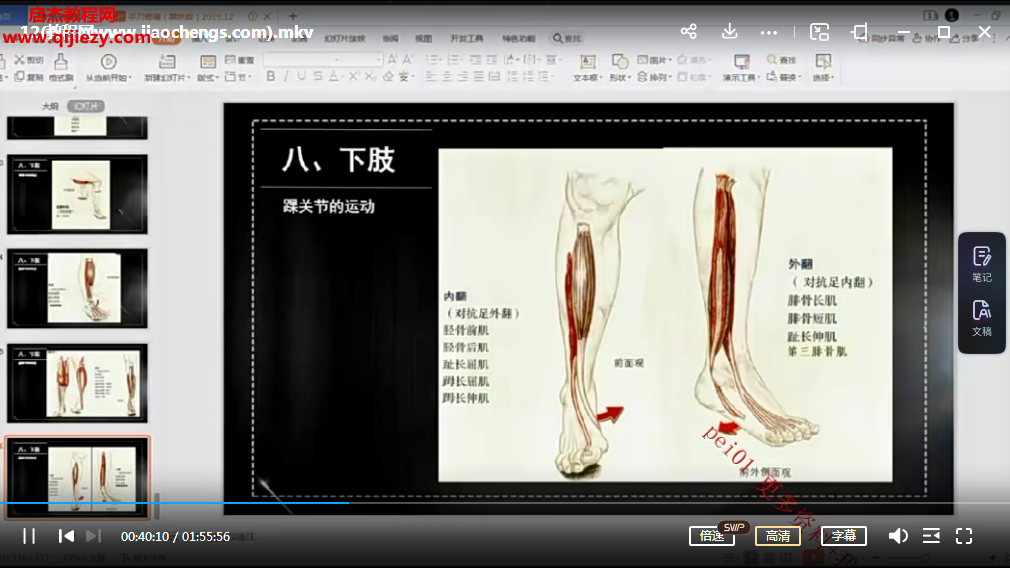
Task: Select the currently highlighted last slide thumbnail
Action: [x=77, y=478]
